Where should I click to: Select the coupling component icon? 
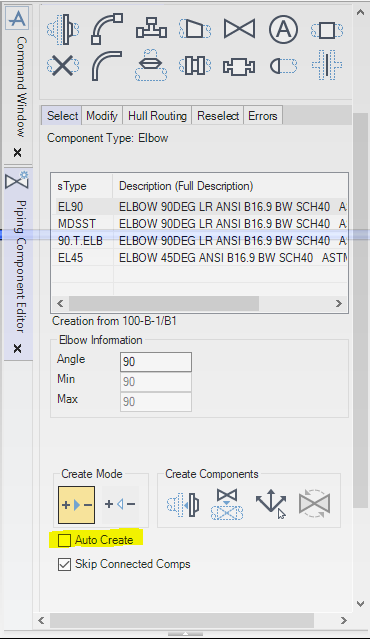[239, 66]
